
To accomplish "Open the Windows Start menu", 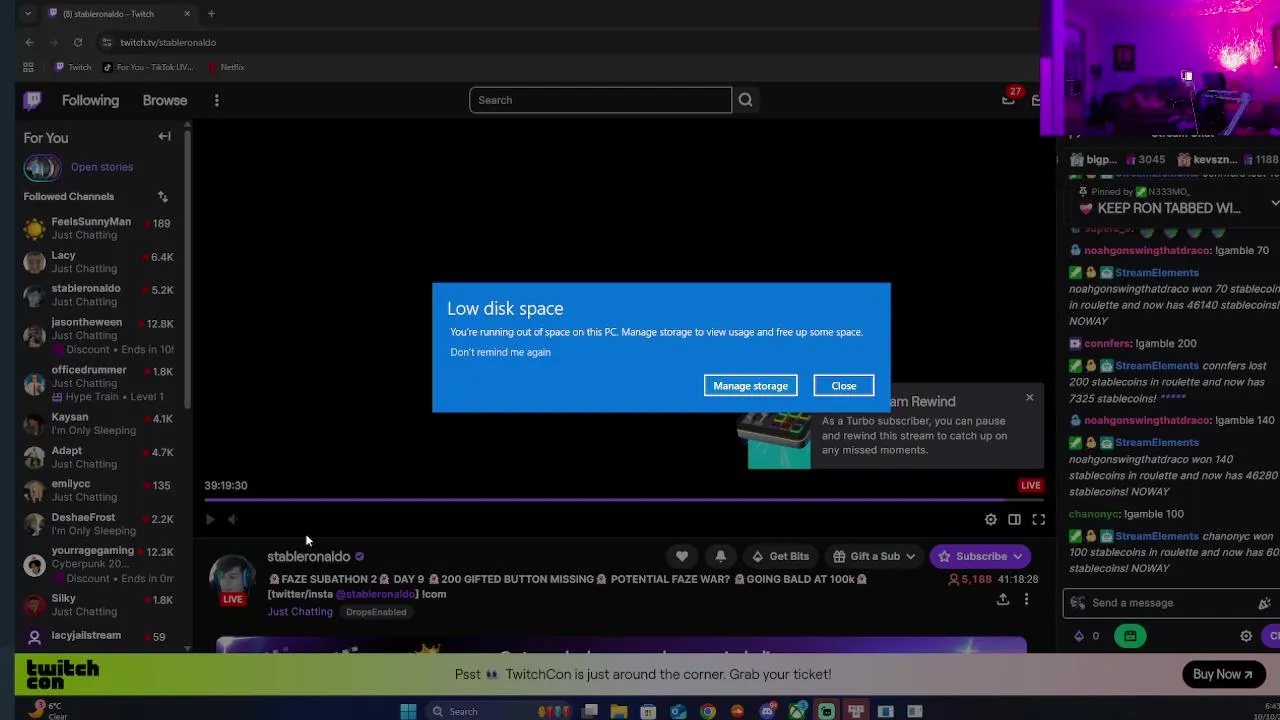I will tap(408, 711).
